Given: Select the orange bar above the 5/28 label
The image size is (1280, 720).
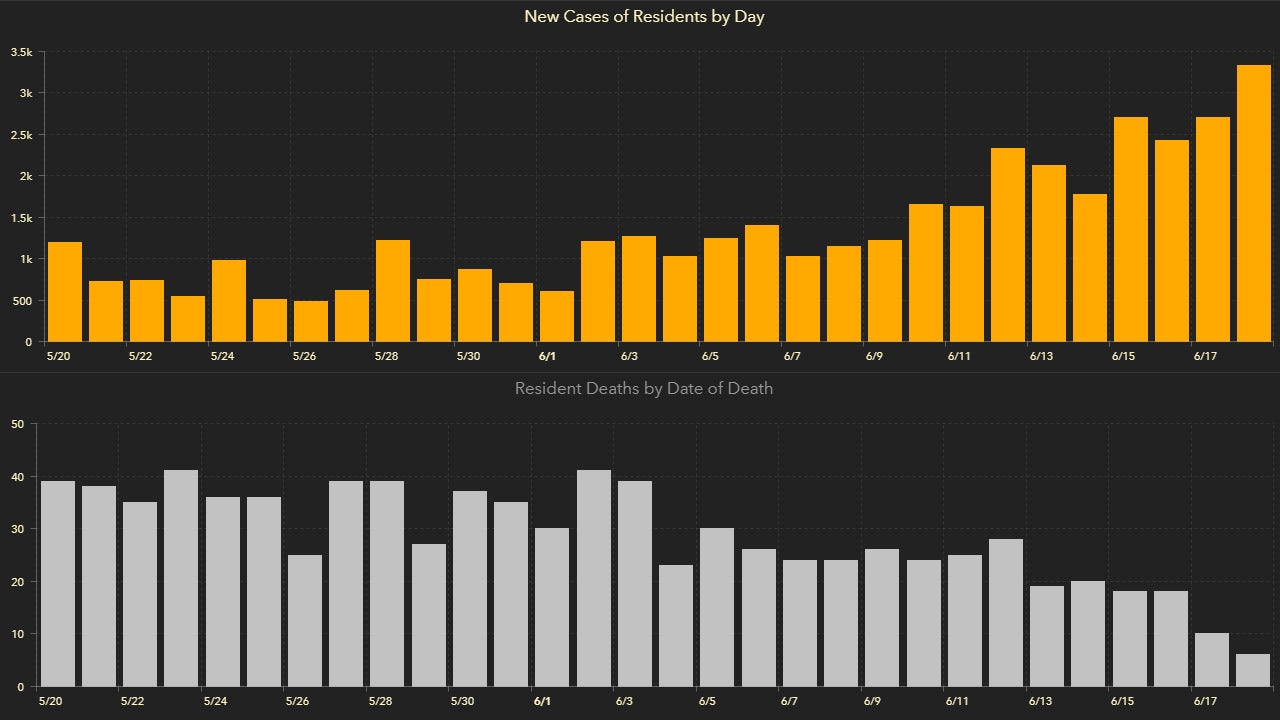Looking at the screenshot, I should [393, 291].
